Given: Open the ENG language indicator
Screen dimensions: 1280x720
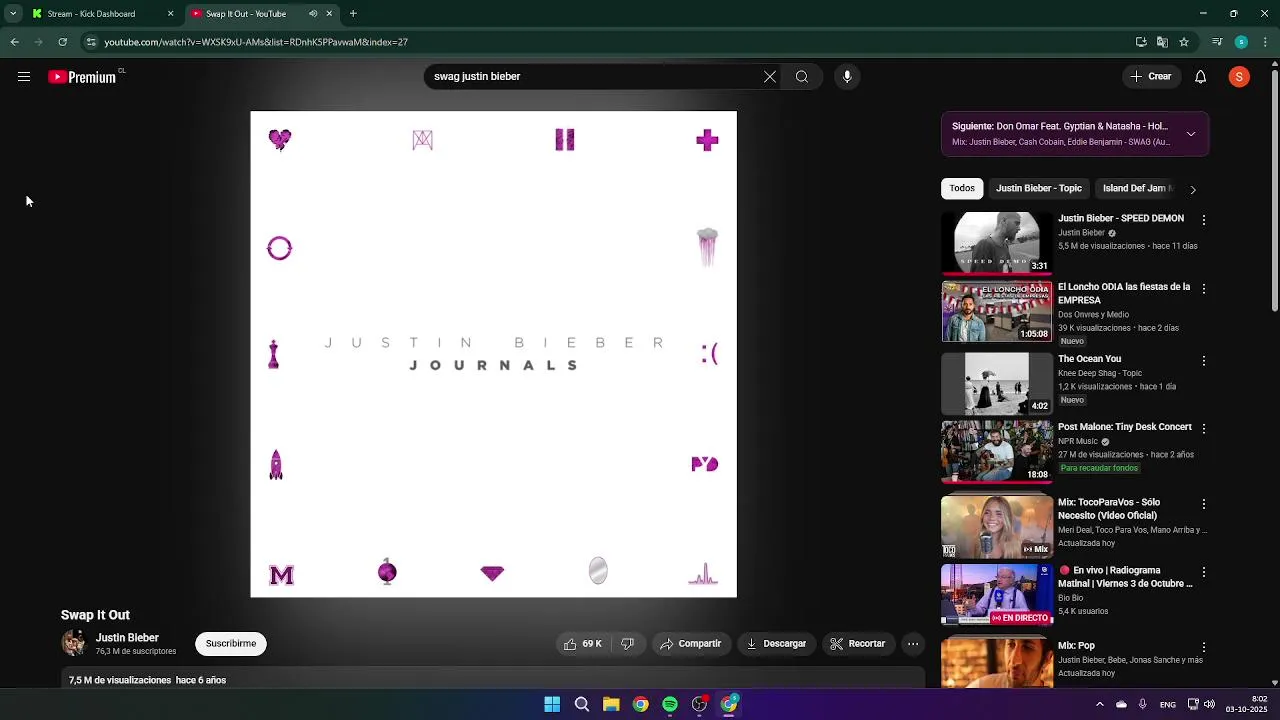Looking at the screenshot, I should pos(1167,705).
